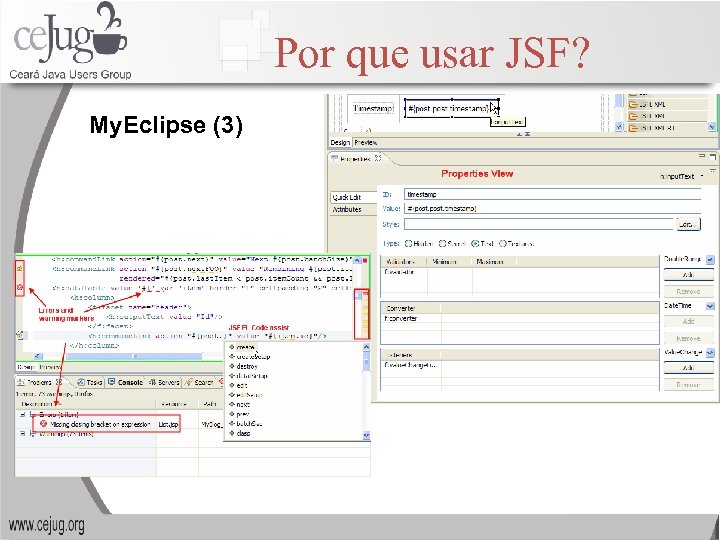
Task: Open the ValueChange listener dropdown
Action: [710, 353]
